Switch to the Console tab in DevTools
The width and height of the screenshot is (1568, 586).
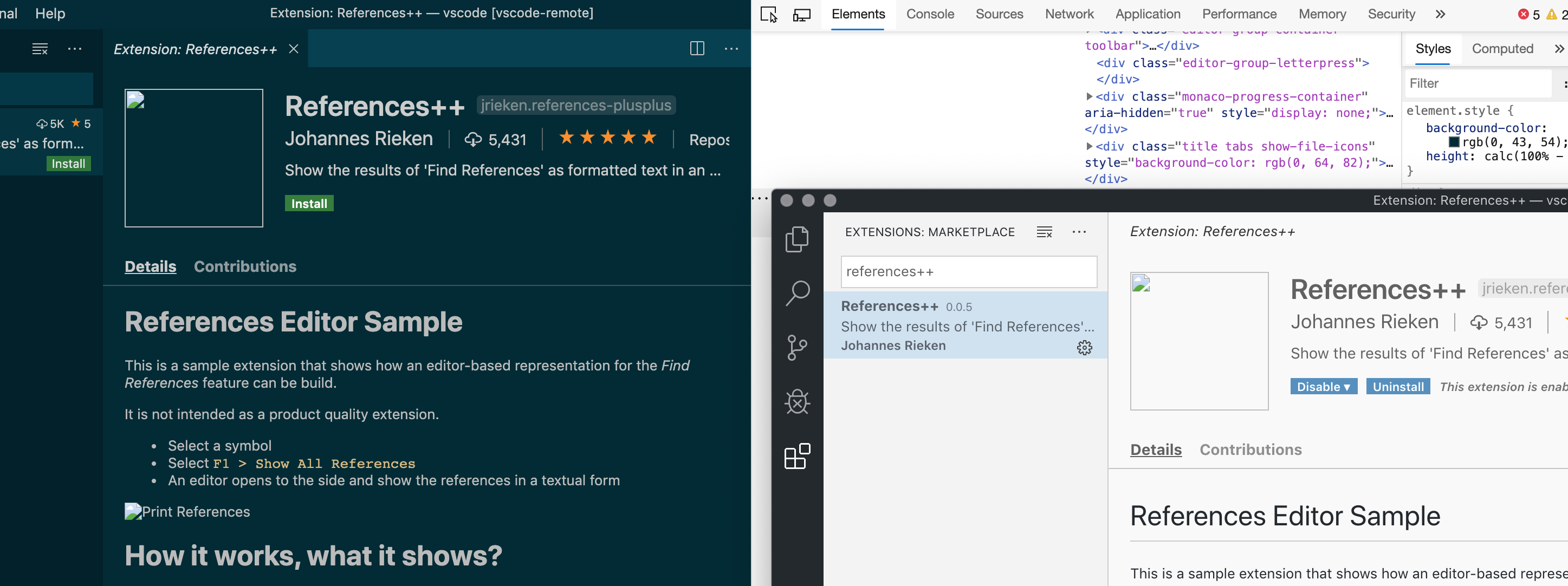(x=930, y=14)
